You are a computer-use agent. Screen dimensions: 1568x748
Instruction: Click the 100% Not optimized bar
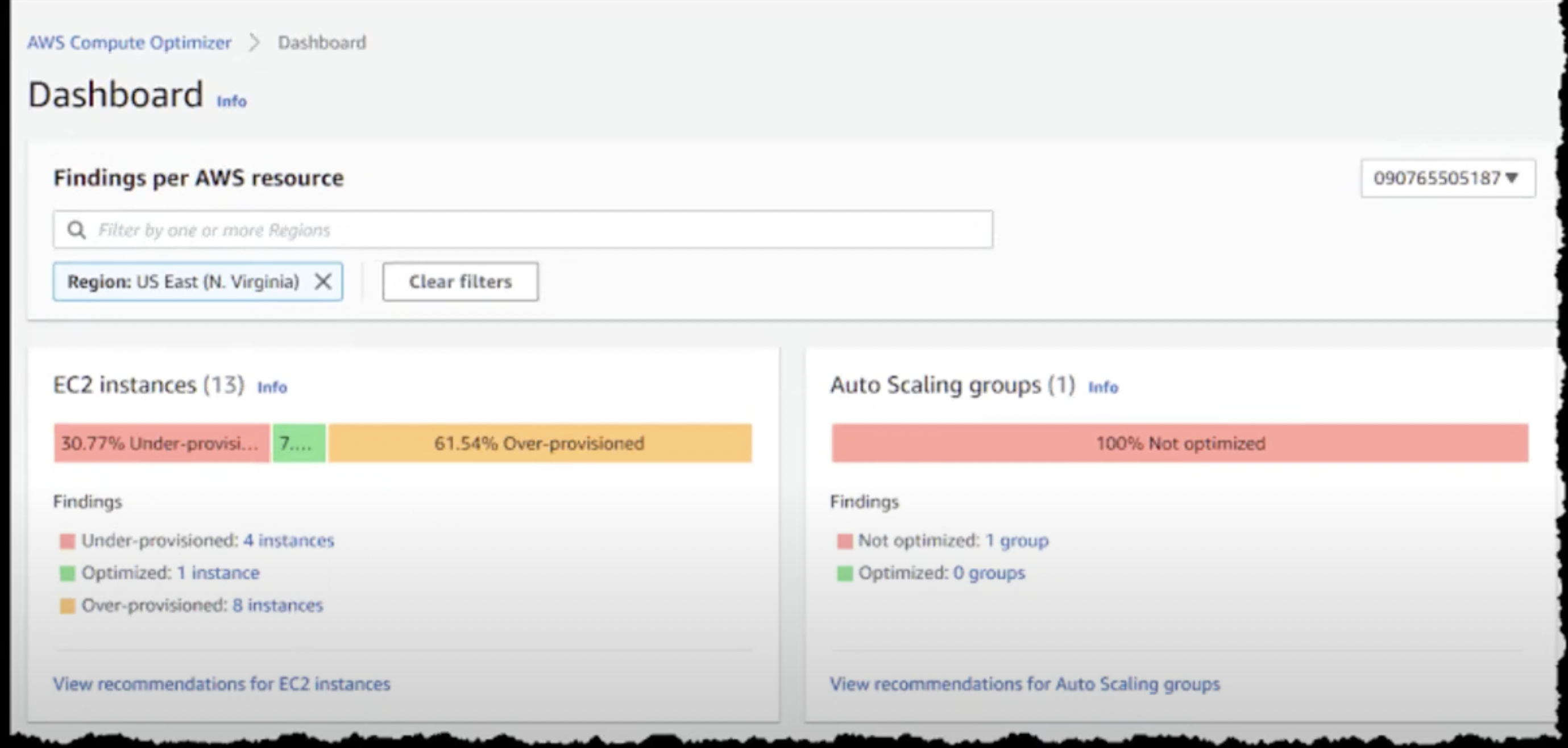click(1180, 443)
